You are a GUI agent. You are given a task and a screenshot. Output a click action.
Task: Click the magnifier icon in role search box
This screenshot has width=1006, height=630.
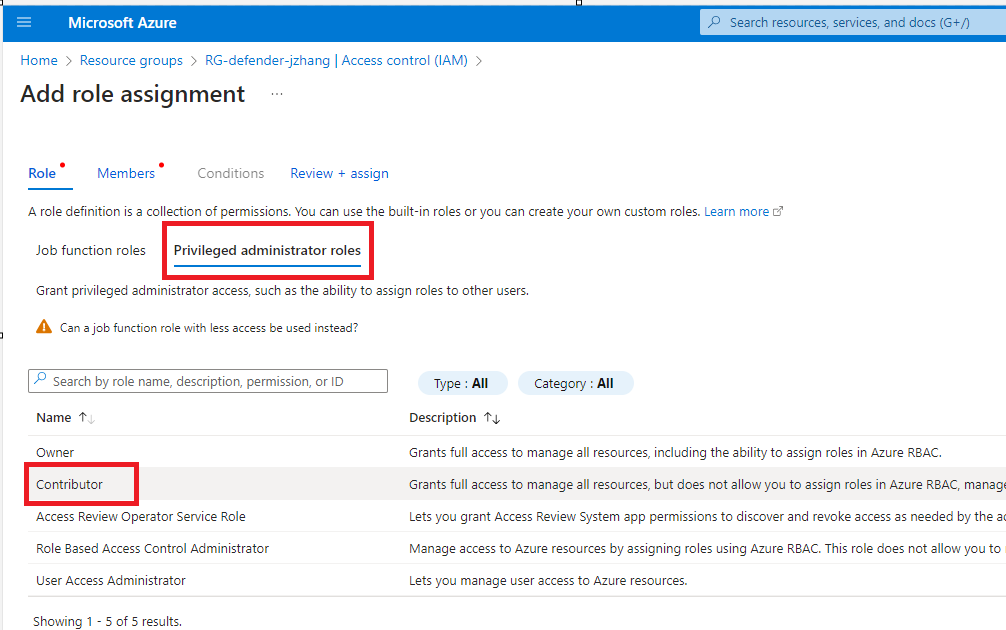tap(40, 381)
